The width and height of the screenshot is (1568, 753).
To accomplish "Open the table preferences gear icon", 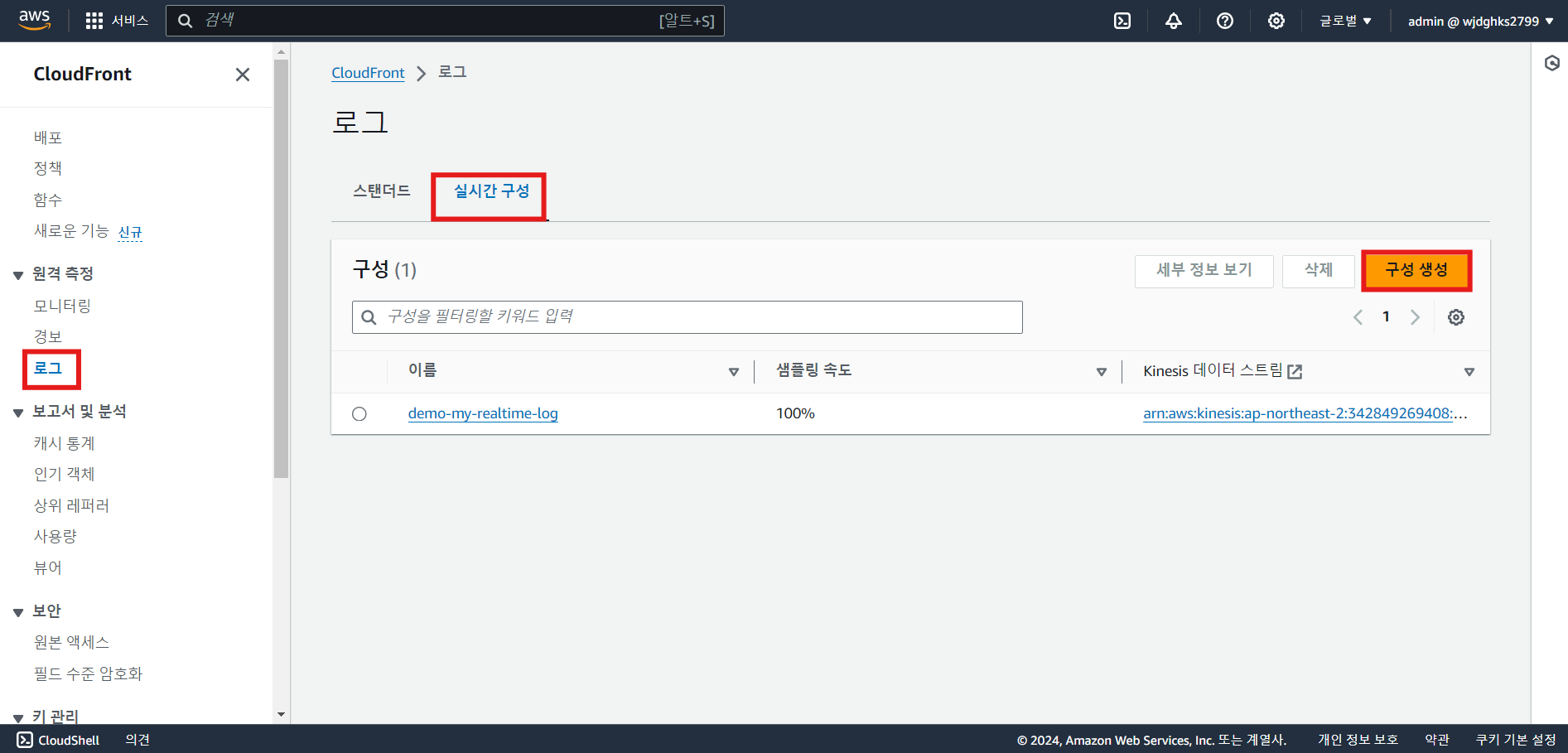I will click(x=1456, y=317).
